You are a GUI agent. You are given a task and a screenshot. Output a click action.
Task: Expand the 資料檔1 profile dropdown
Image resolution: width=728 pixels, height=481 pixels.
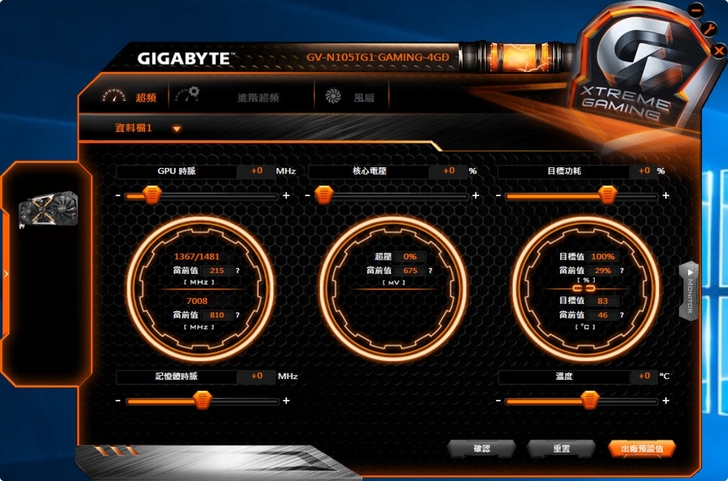(x=176, y=129)
